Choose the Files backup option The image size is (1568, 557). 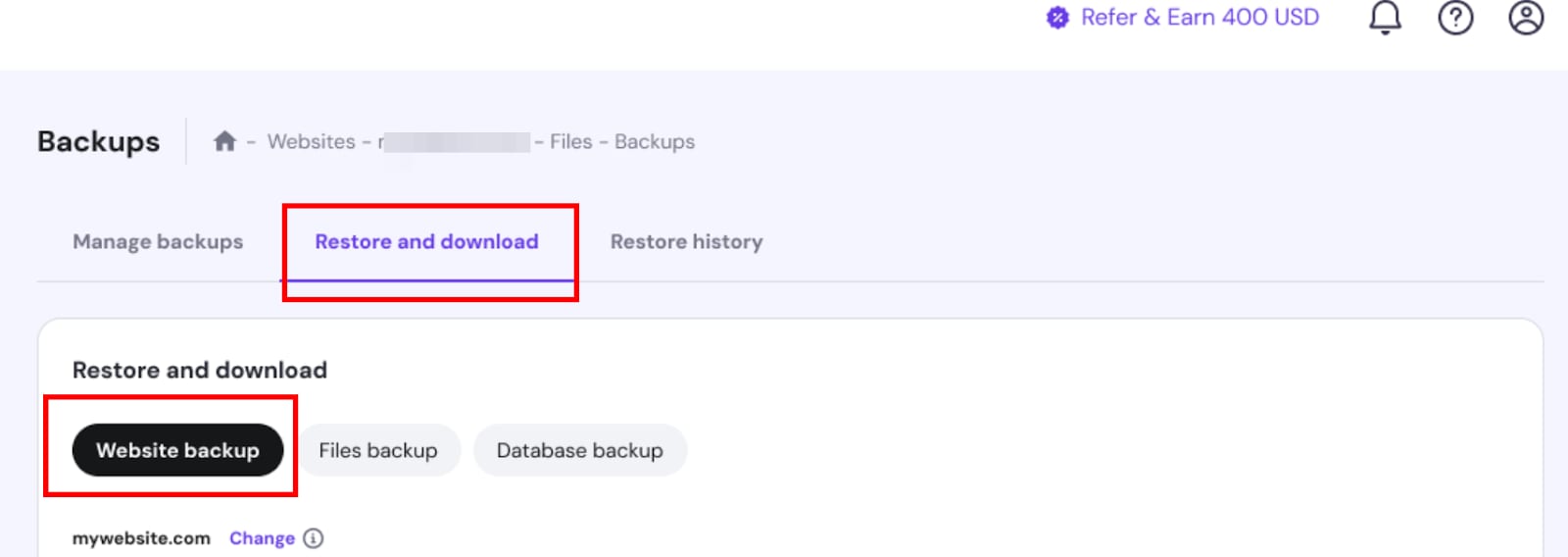(x=378, y=450)
